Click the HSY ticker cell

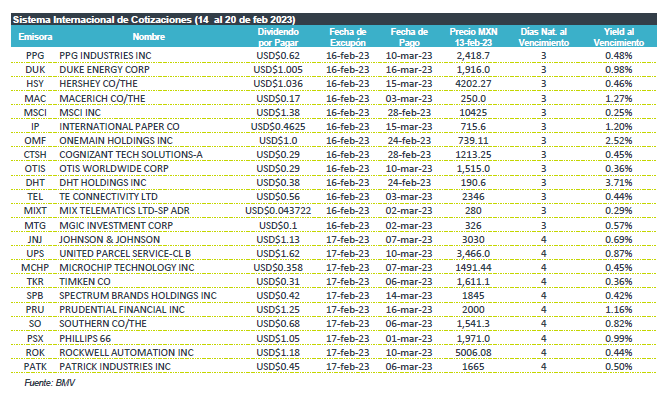(35, 84)
